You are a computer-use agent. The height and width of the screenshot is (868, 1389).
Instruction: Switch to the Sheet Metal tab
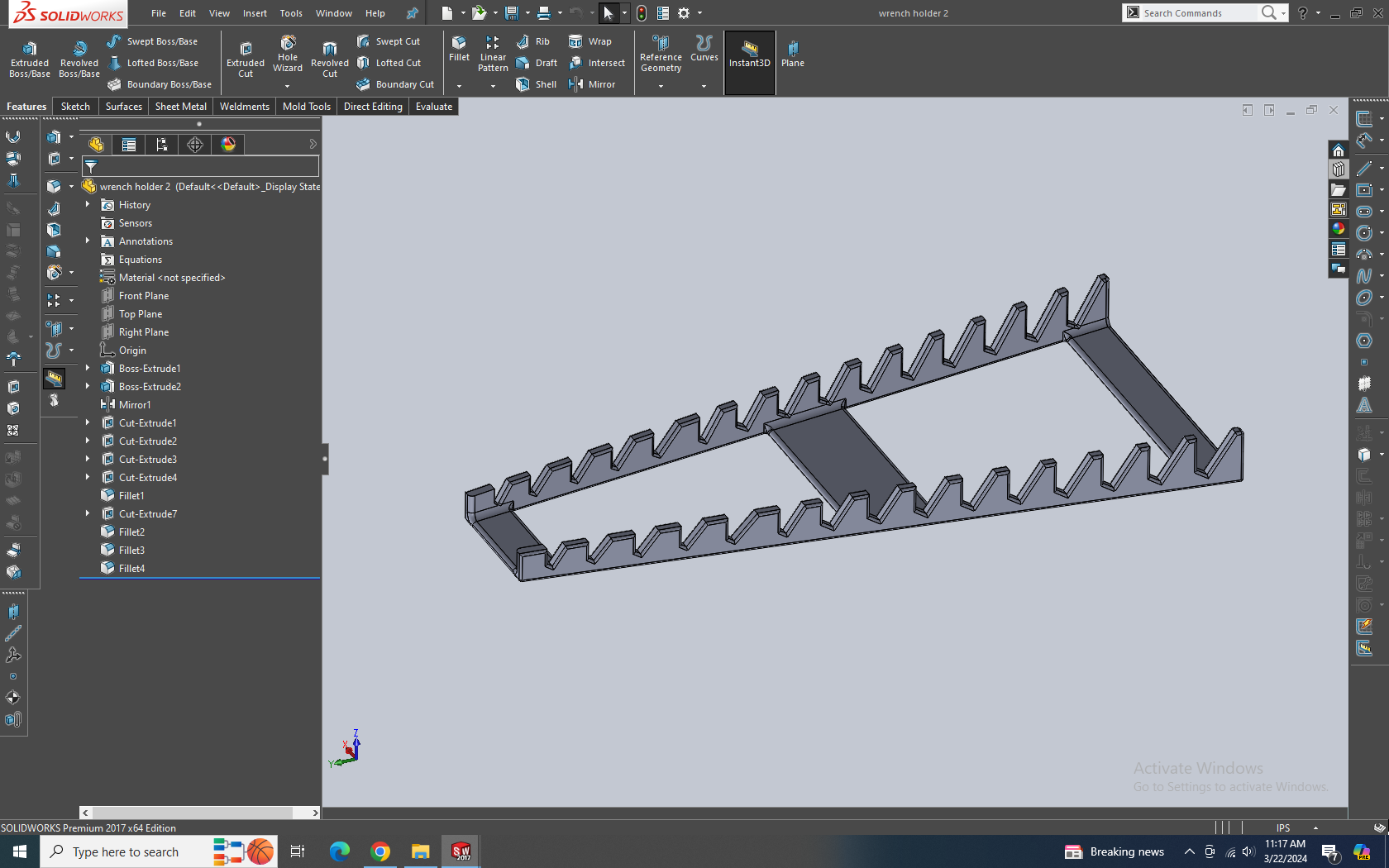pos(180,106)
